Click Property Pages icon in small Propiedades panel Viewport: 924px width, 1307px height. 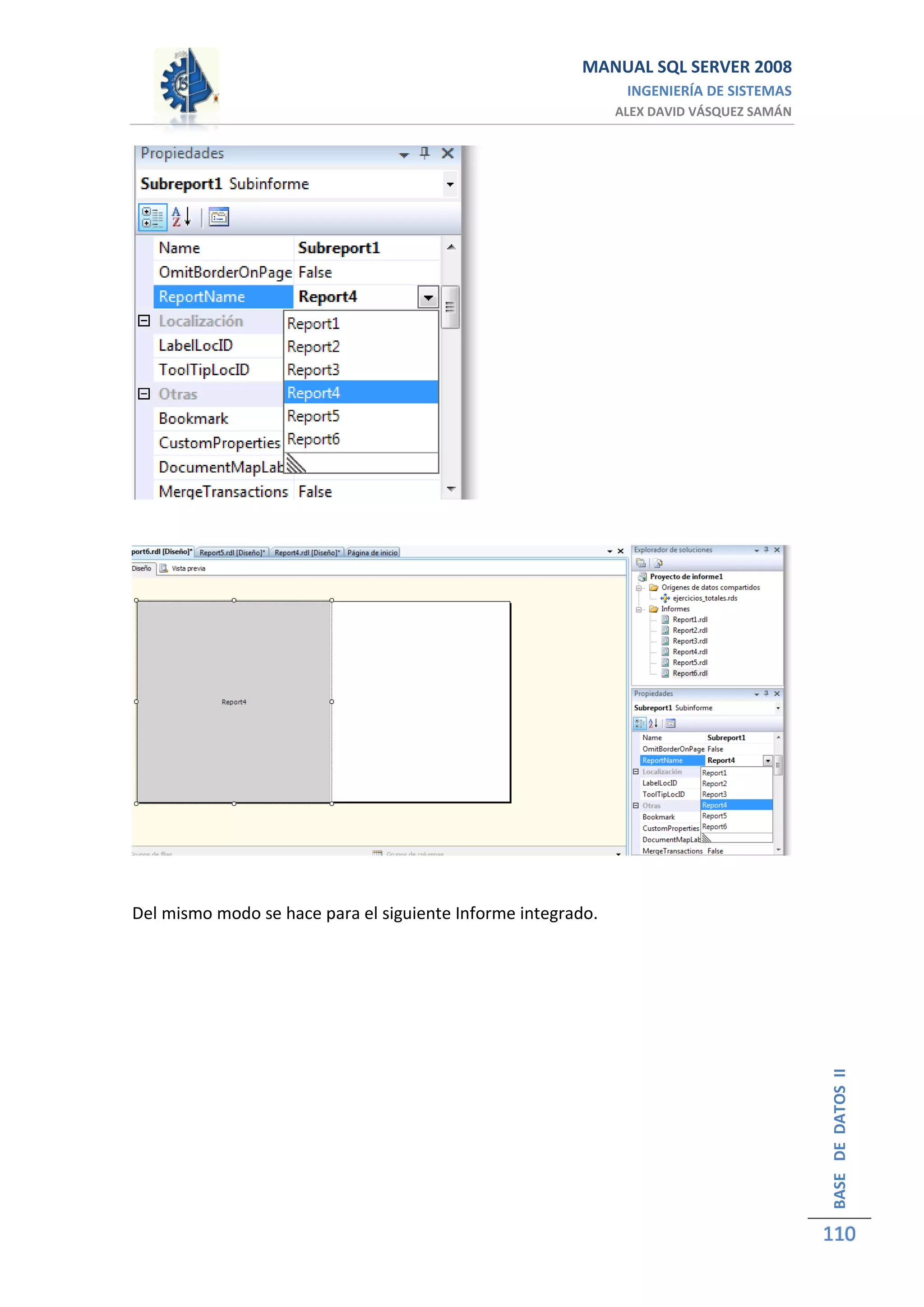671,723
